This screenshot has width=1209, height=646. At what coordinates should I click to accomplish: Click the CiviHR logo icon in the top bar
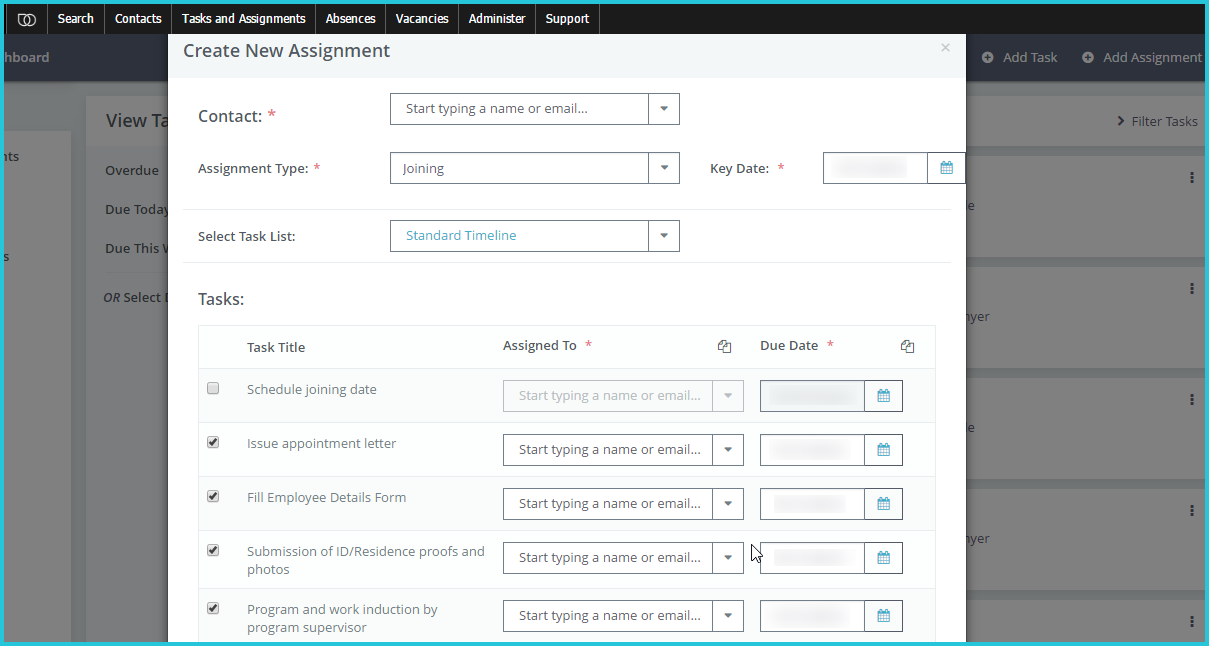(27, 19)
